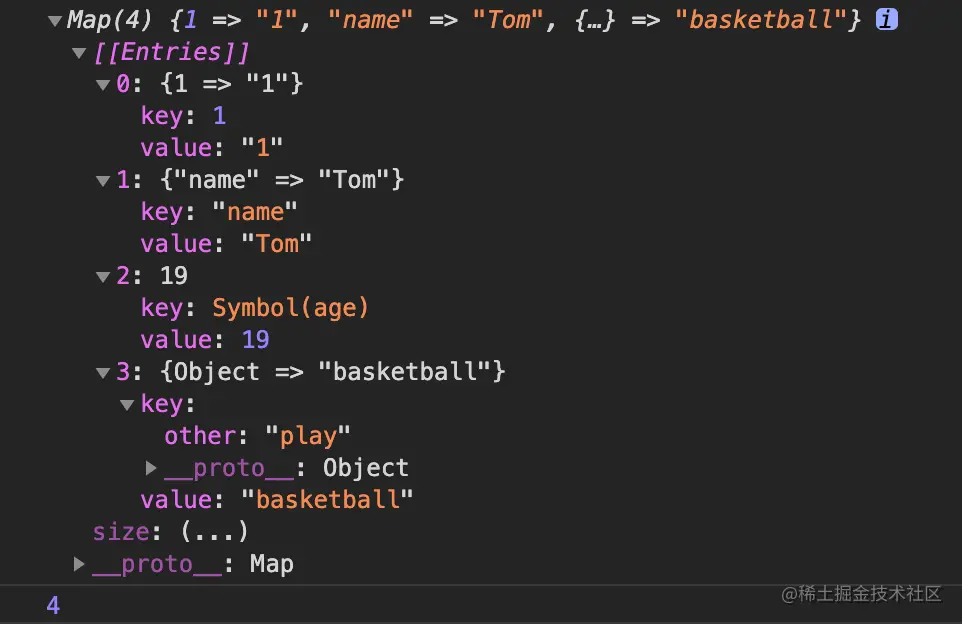Click the [[Entries]] label
The image size is (962, 624).
click(172, 53)
